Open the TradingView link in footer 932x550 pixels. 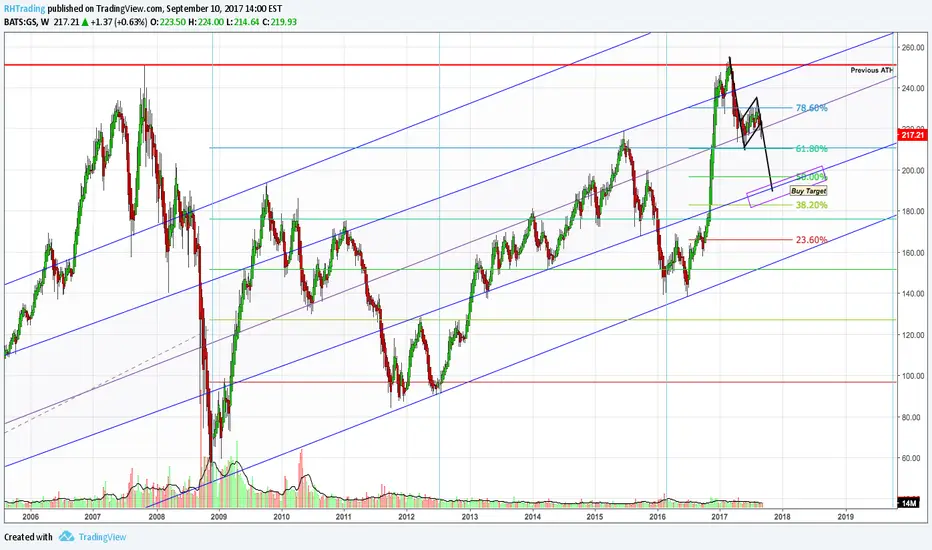(x=102, y=537)
